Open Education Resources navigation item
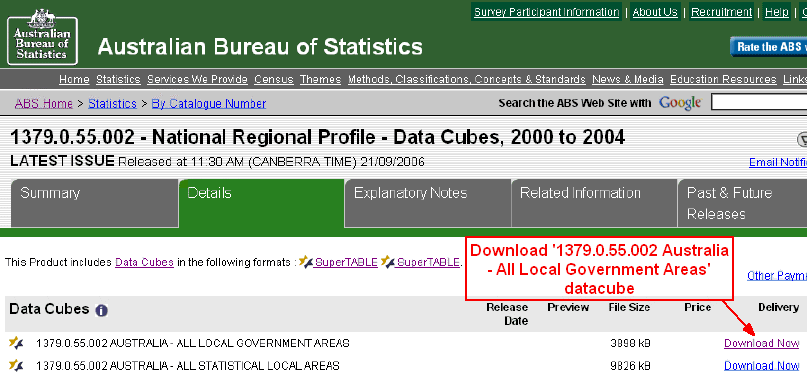Image resolution: width=807 pixels, height=380 pixels. [x=723, y=79]
